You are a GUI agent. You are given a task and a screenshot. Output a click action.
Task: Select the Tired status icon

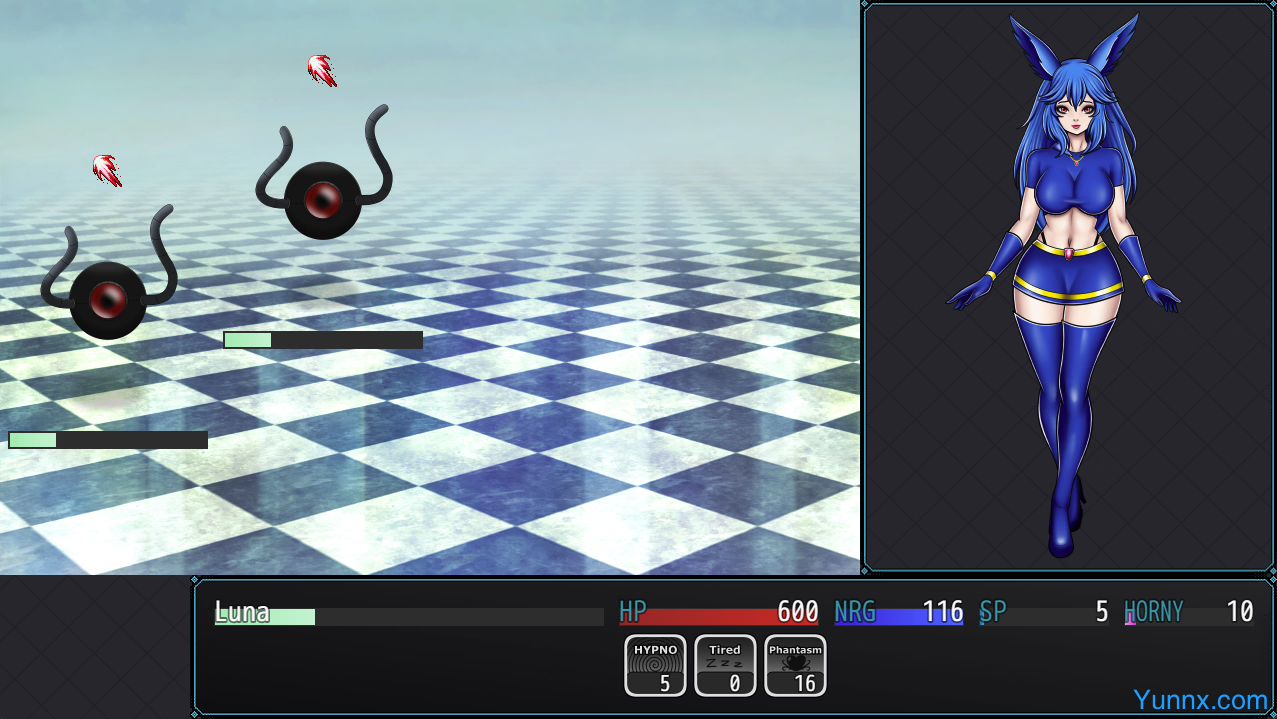[x=725, y=665]
